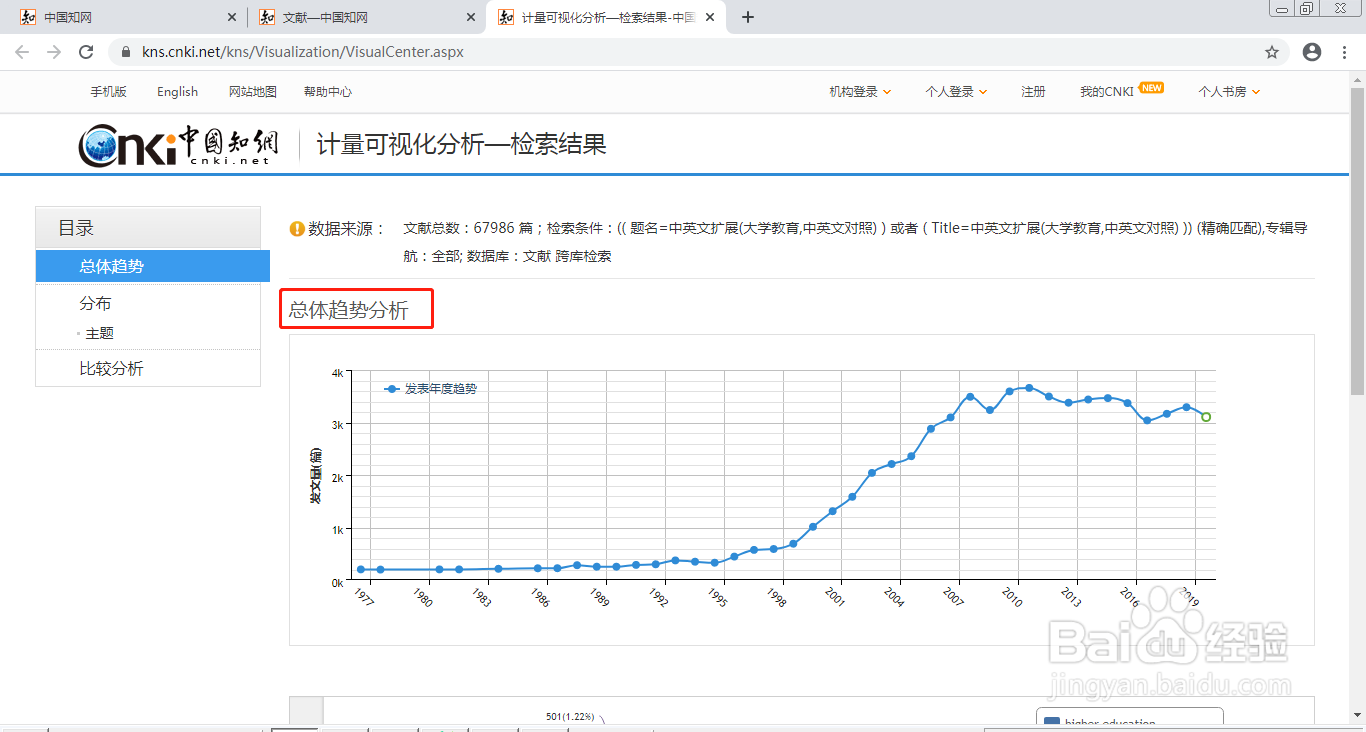Image resolution: width=1366 pixels, height=732 pixels.
Task: Open the Chrome three-dot menu
Action: [1344, 52]
